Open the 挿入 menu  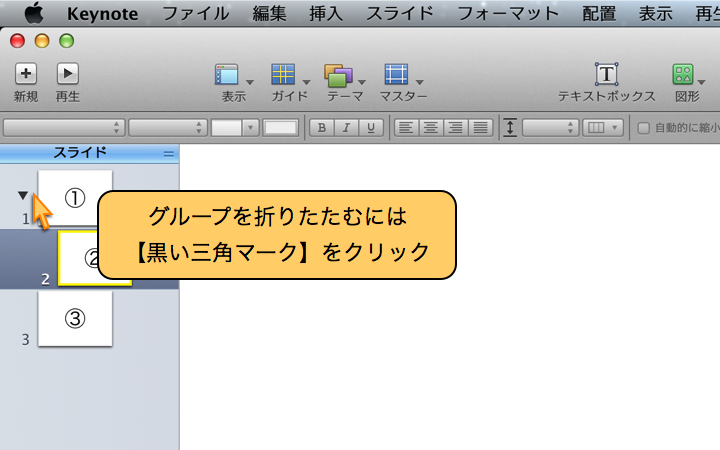click(x=326, y=13)
